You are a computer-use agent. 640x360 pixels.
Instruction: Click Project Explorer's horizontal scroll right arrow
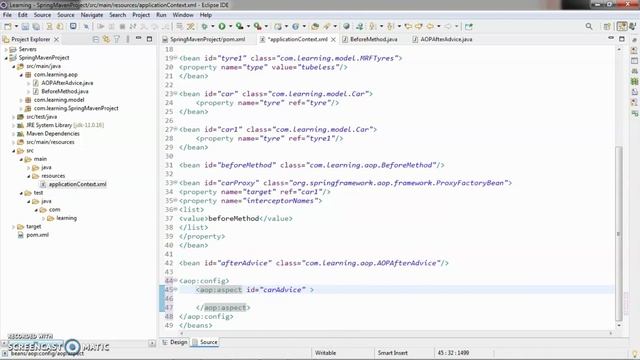tap(152, 343)
